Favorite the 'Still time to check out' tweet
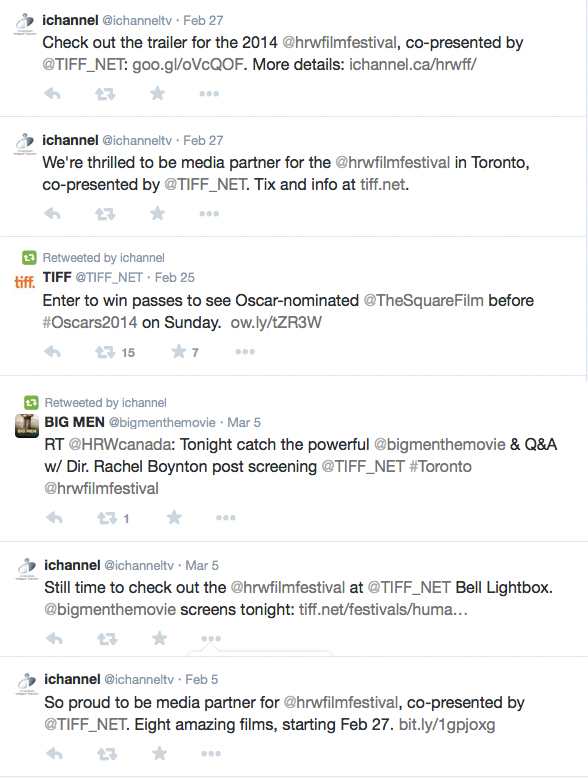The height and width of the screenshot is (778, 588). tap(159, 638)
